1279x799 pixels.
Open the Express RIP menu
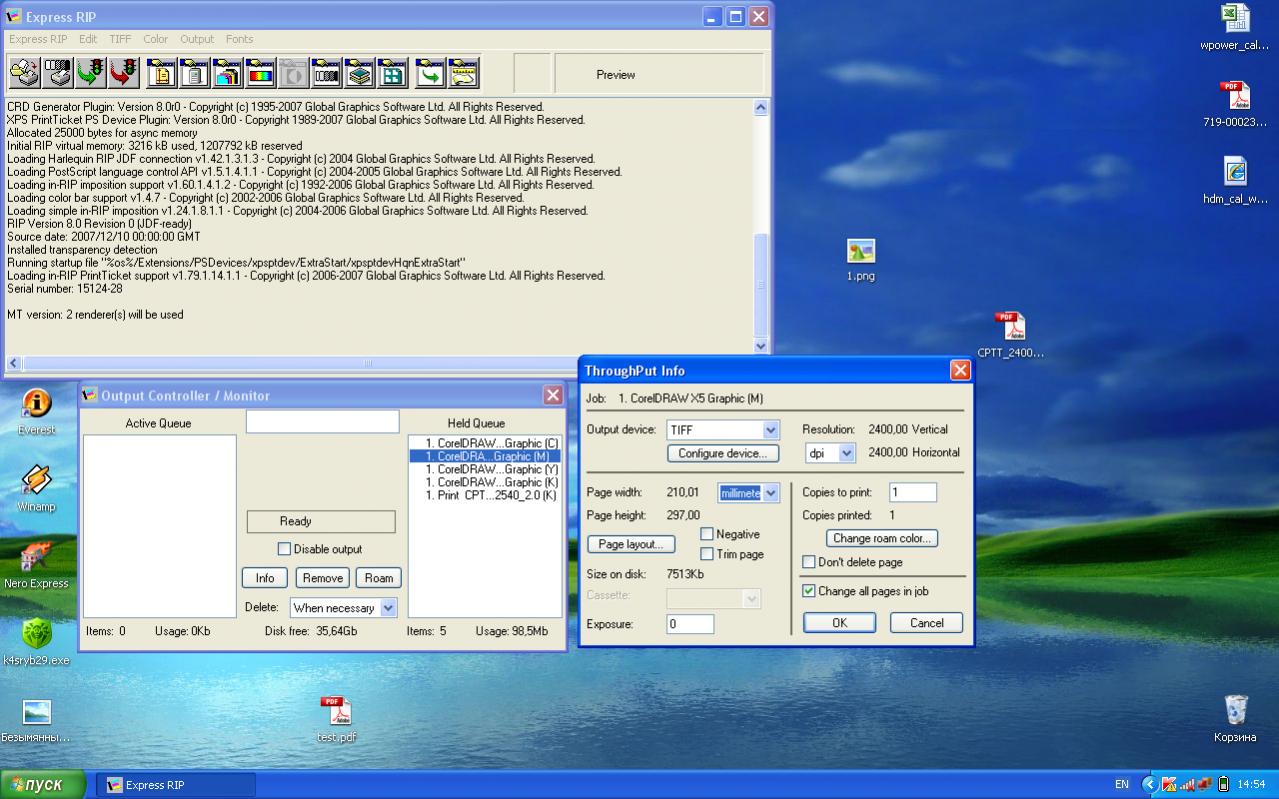(38, 39)
